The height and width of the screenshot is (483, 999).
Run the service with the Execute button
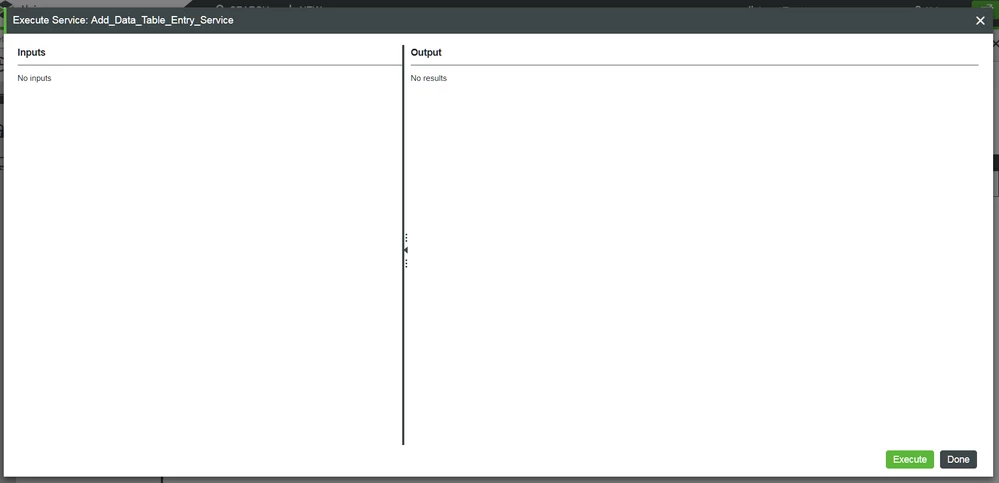pos(909,459)
